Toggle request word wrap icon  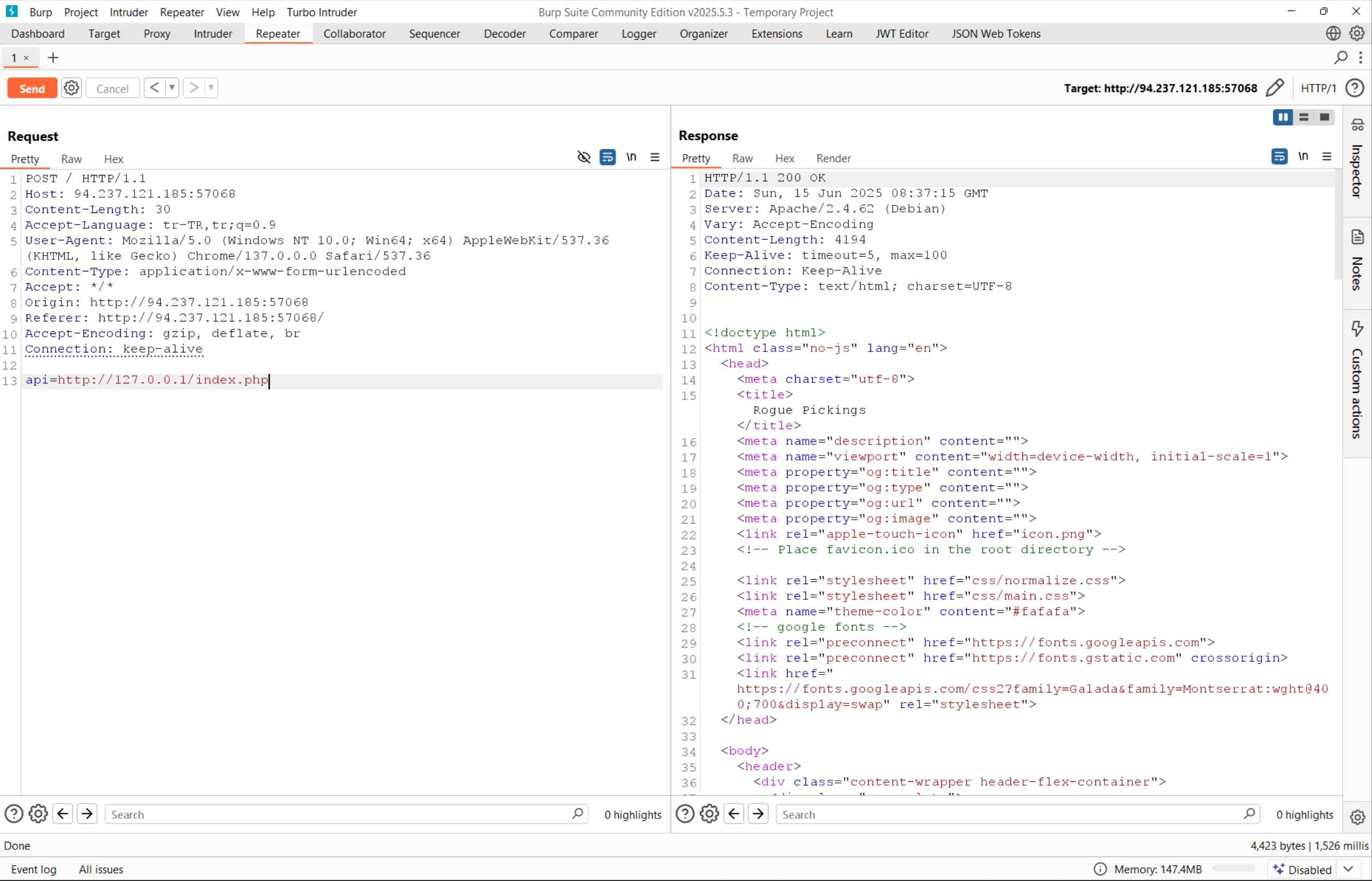click(x=607, y=157)
